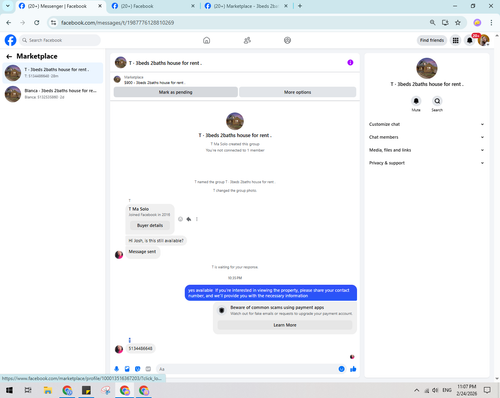Open the search tabs dropdown in Chrome
Viewport: 500px width, 398px height.
pos(8,6)
